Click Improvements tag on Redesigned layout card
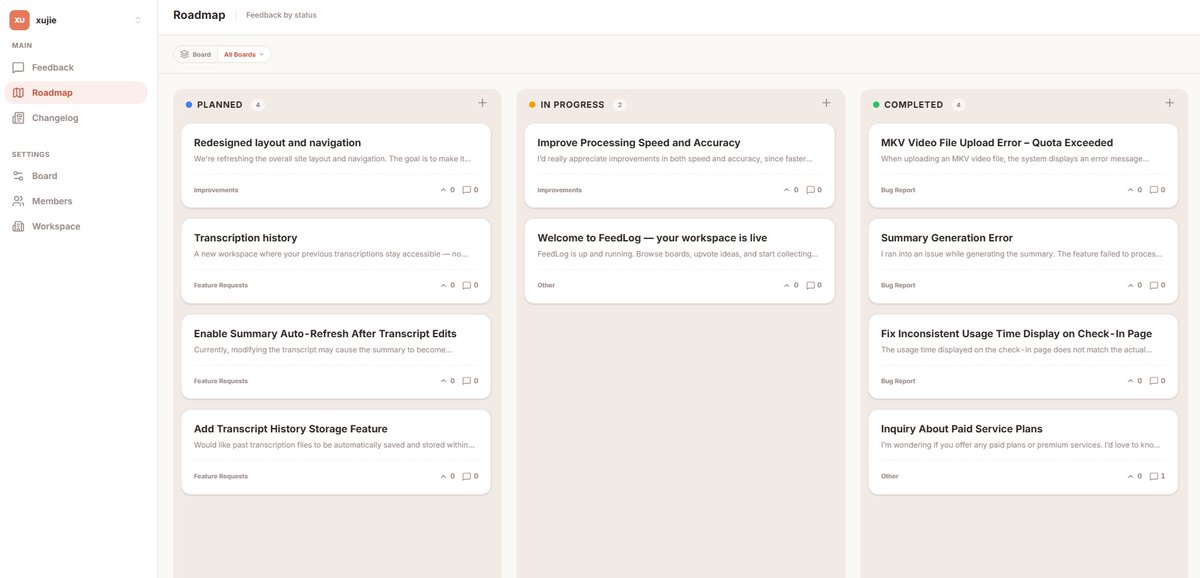Screen dimensions: 1200x578 click(216, 190)
